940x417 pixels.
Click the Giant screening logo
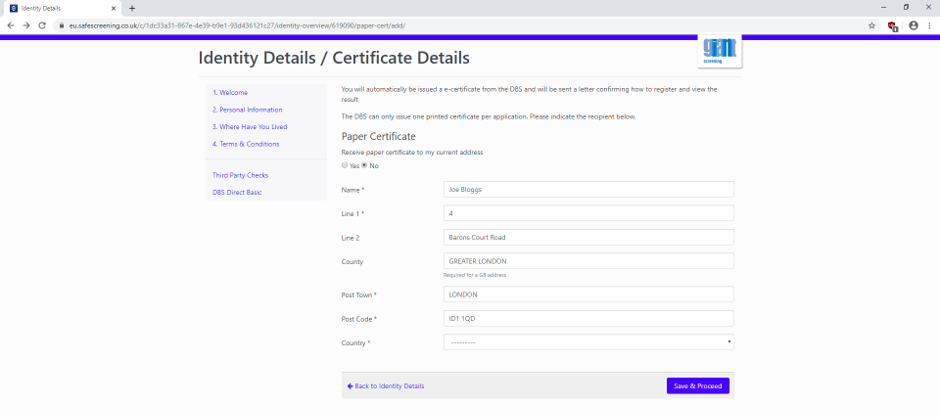point(720,52)
